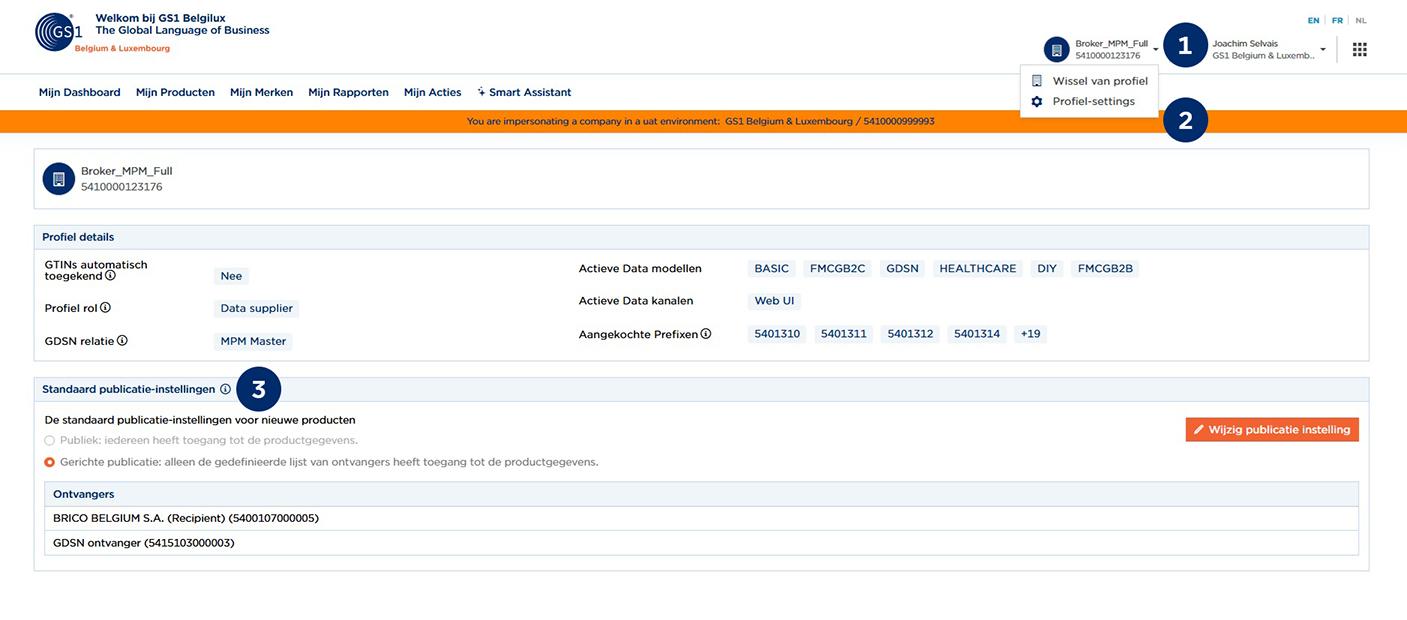Image resolution: width=1407 pixels, height=620 pixels.
Task: Click the DIY data model chip
Action: click(1047, 269)
